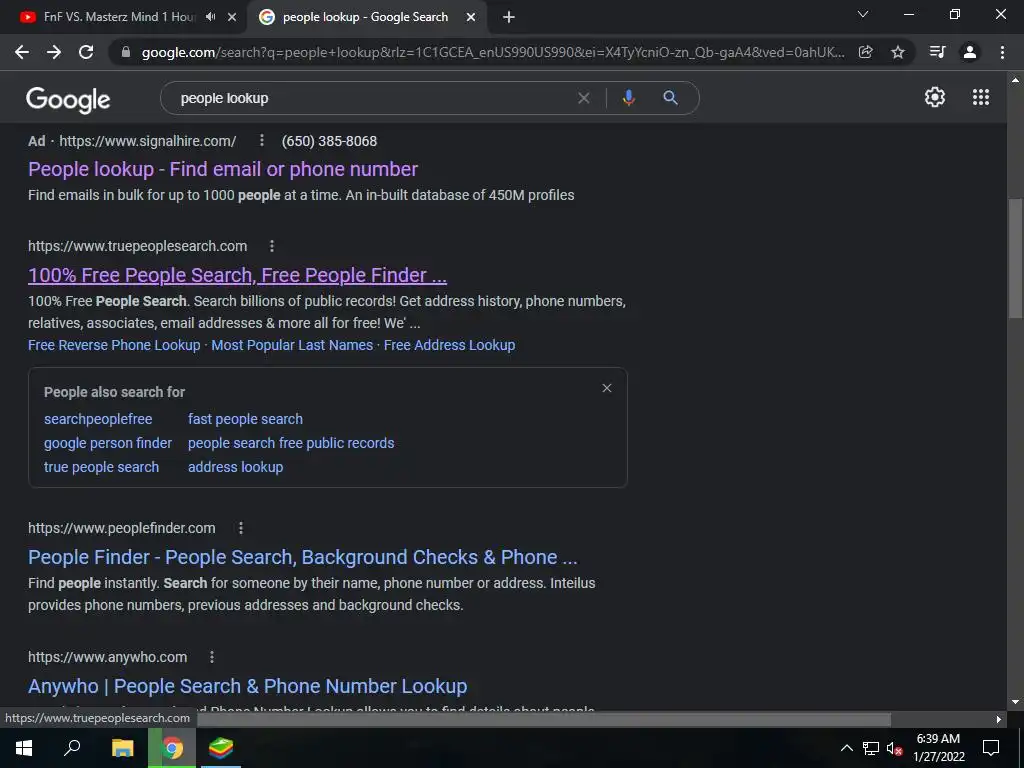This screenshot has height=768, width=1024.
Task: Open BlueStacks from the taskbar
Action: click(x=221, y=748)
